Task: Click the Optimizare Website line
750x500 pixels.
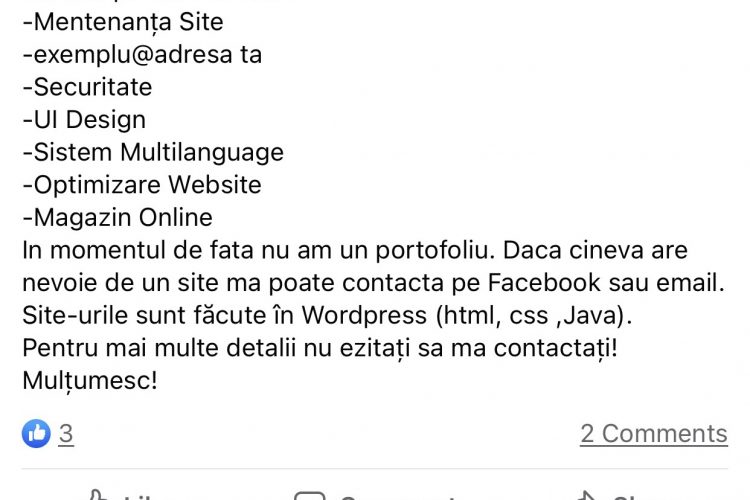Action: coord(142,185)
